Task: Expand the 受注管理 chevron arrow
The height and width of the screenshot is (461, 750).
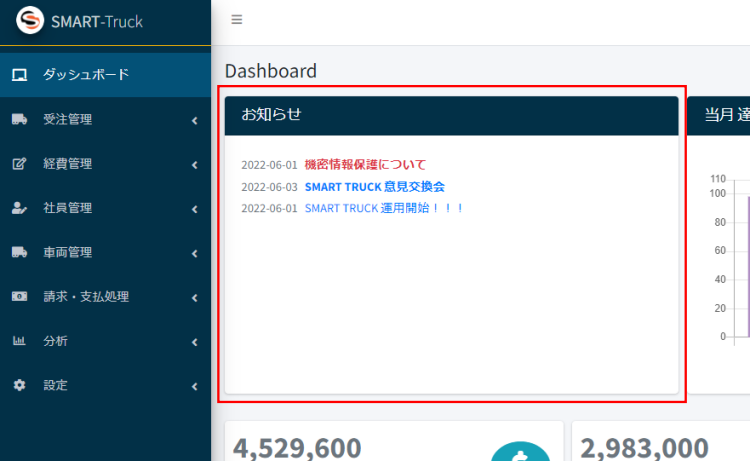Action: [194, 121]
